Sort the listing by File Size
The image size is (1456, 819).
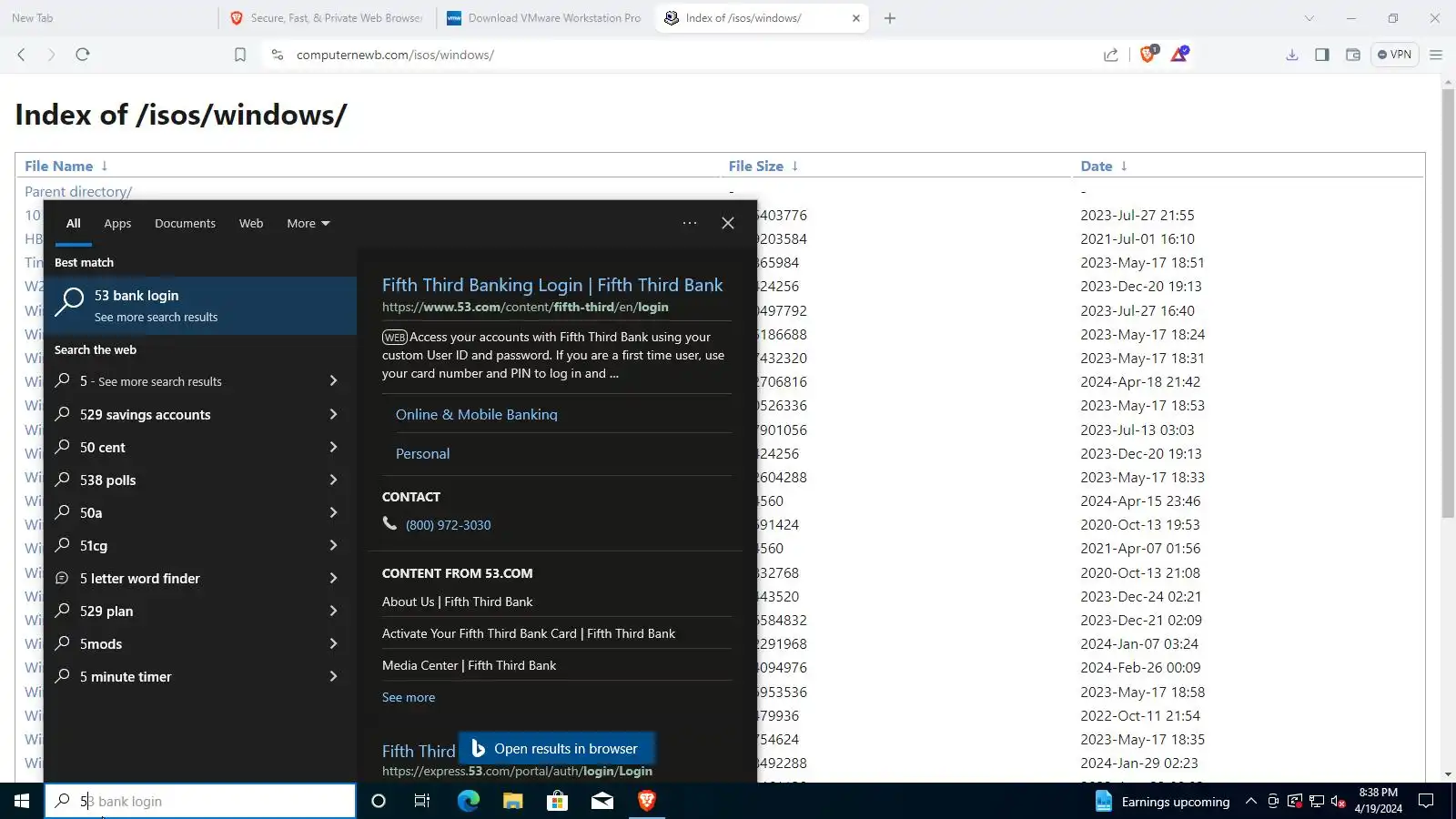click(x=756, y=166)
